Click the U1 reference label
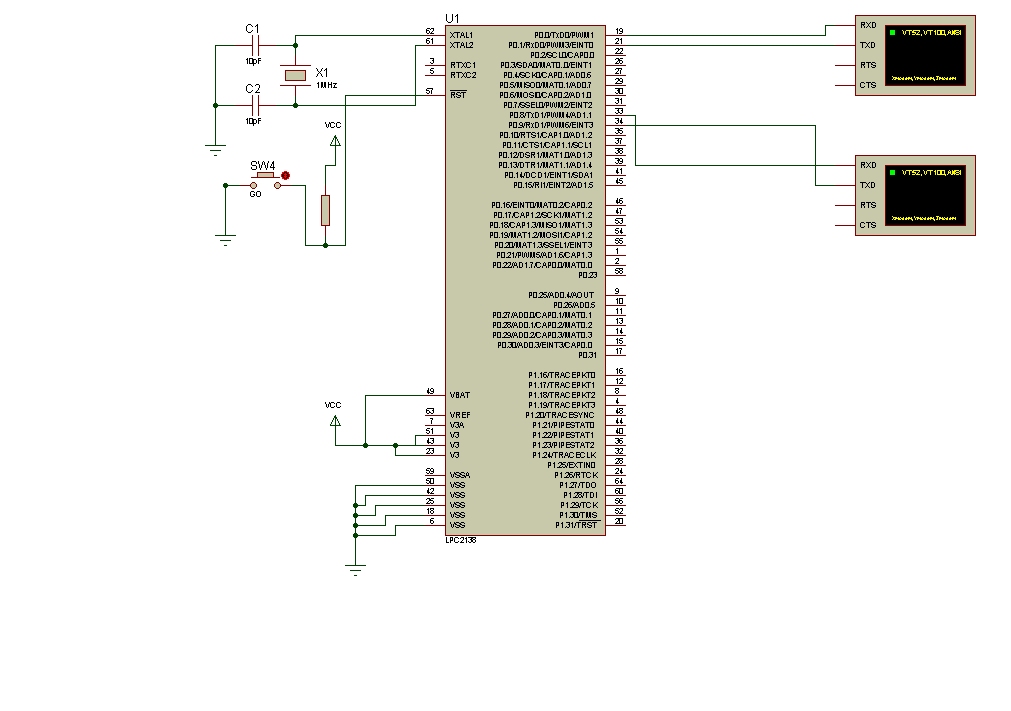The height and width of the screenshot is (711, 1011). [x=453, y=18]
